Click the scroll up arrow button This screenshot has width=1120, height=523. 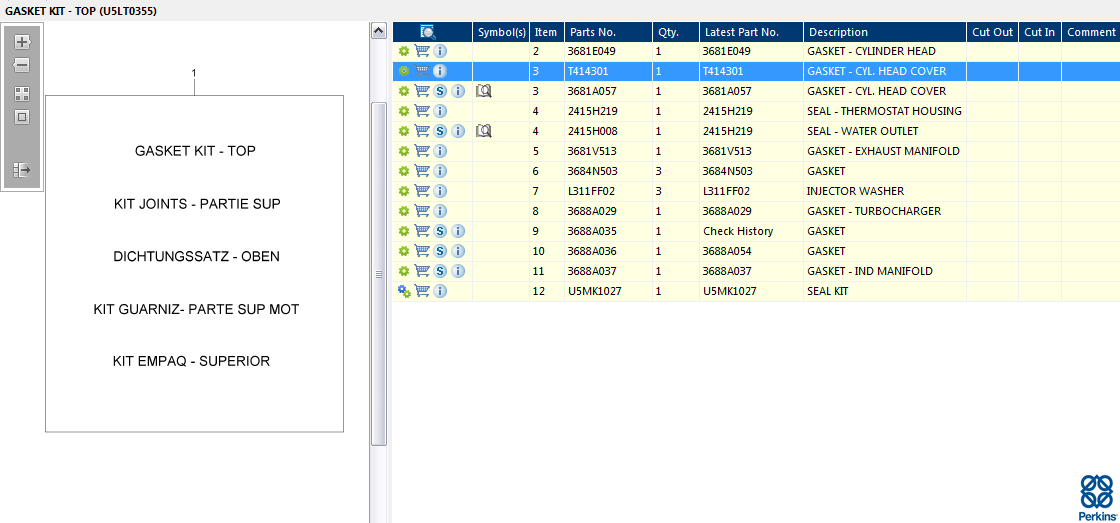coord(379,31)
